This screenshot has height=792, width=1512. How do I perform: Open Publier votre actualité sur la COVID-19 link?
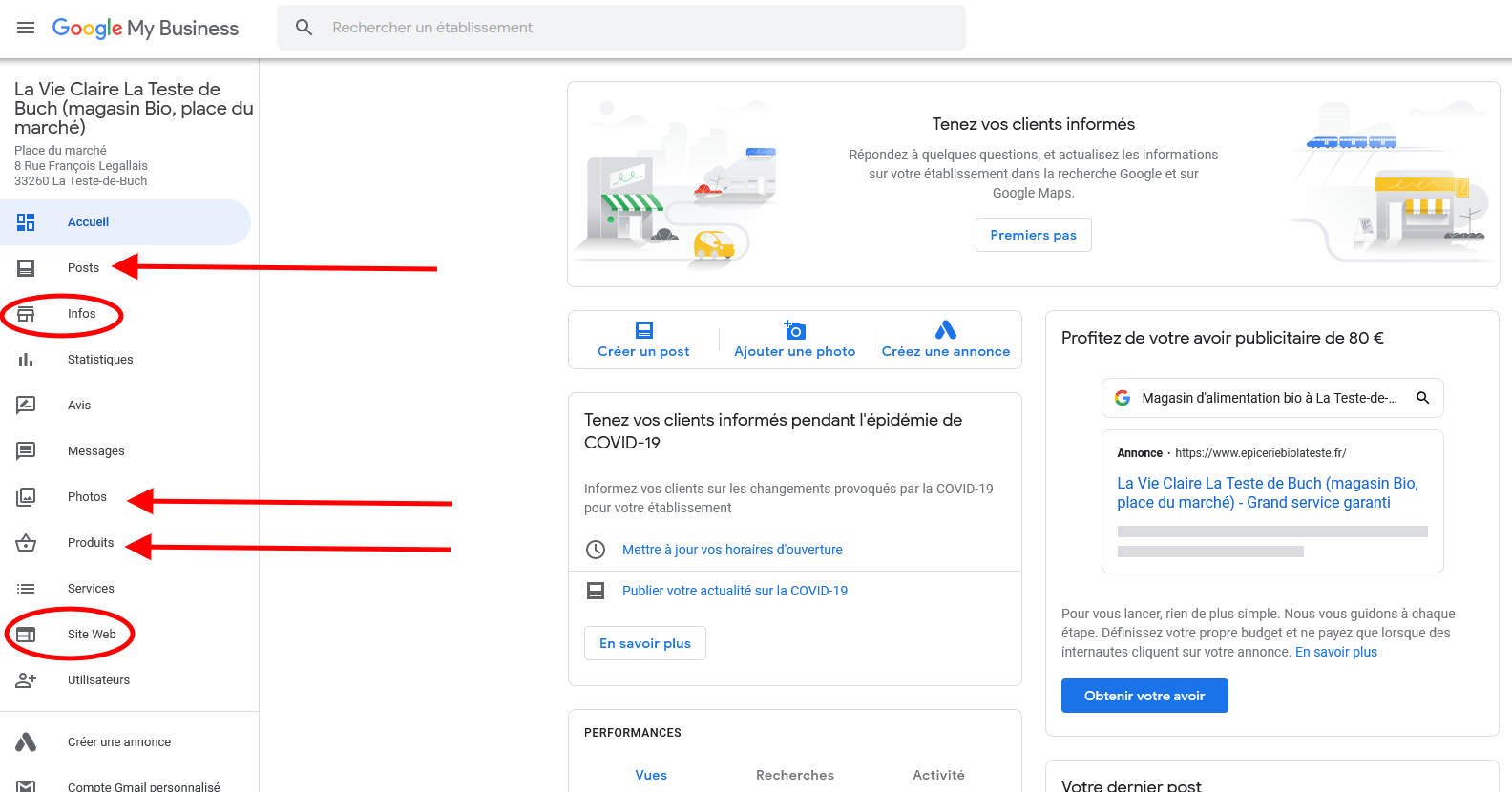pos(735,591)
